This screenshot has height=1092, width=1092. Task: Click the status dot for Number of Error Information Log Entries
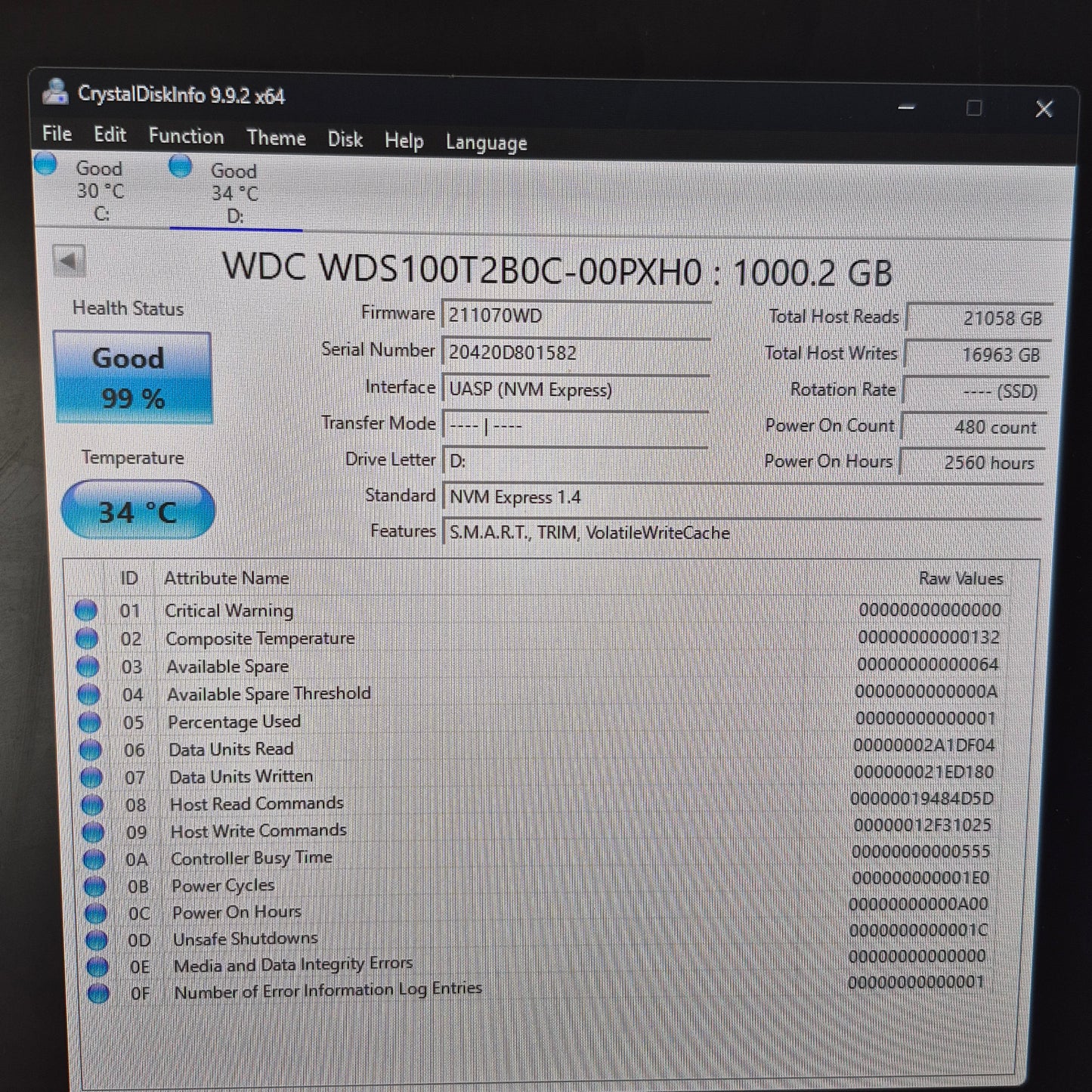tap(97, 993)
